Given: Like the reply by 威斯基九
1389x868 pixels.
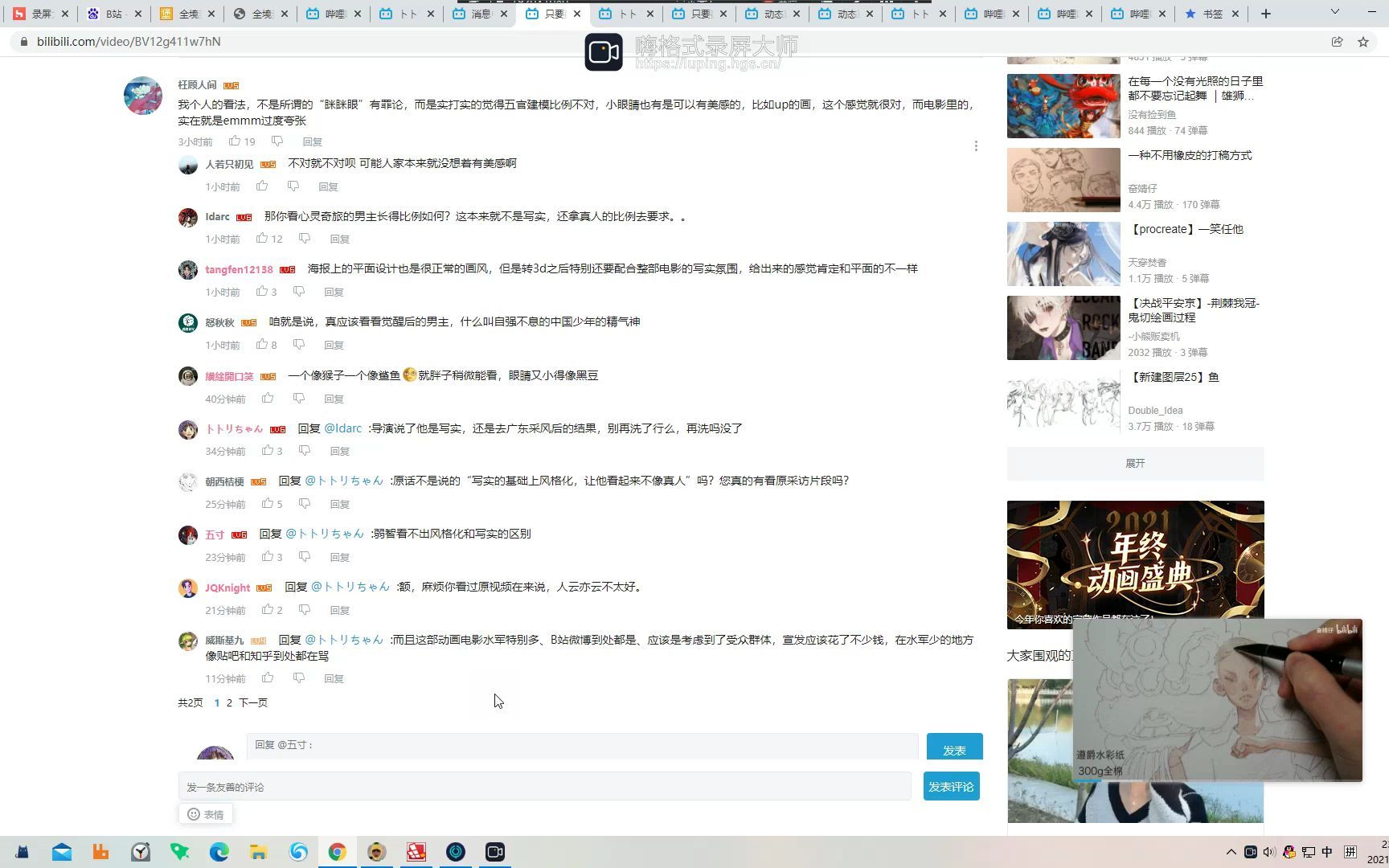Looking at the screenshot, I should tap(268, 678).
